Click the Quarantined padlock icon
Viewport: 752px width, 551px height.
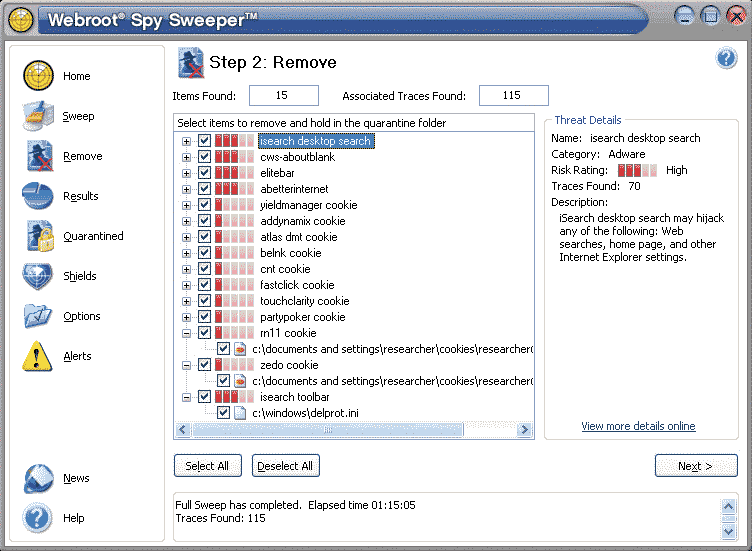pyautogui.click(x=40, y=236)
